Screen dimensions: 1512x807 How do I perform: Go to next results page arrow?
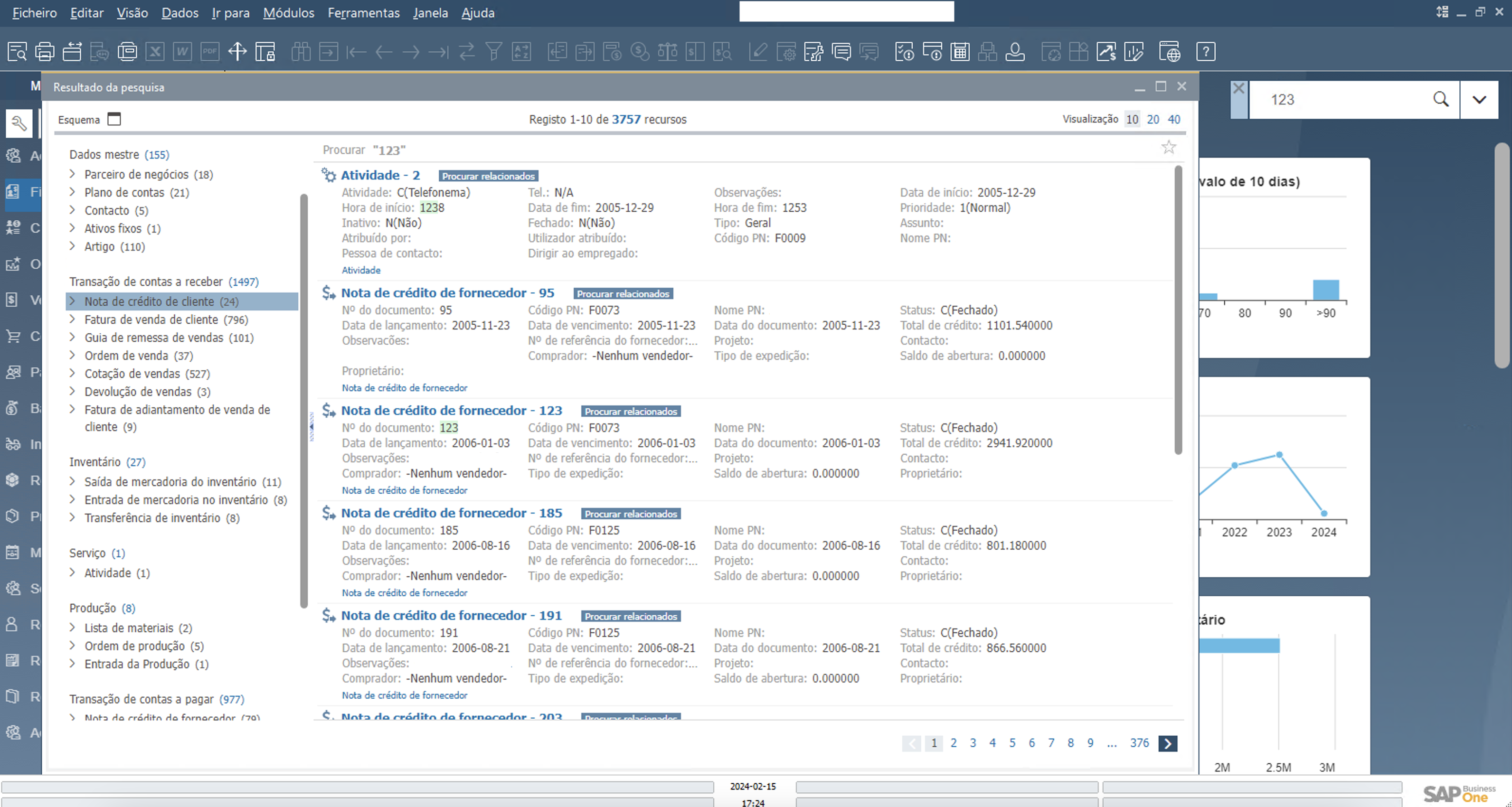[x=1167, y=743]
